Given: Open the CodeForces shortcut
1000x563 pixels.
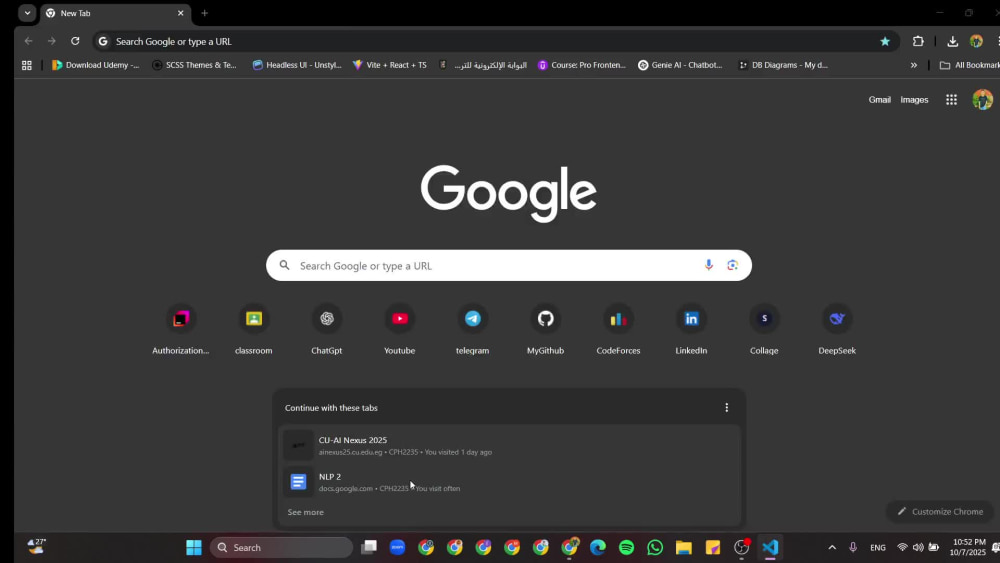Looking at the screenshot, I should (619, 330).
